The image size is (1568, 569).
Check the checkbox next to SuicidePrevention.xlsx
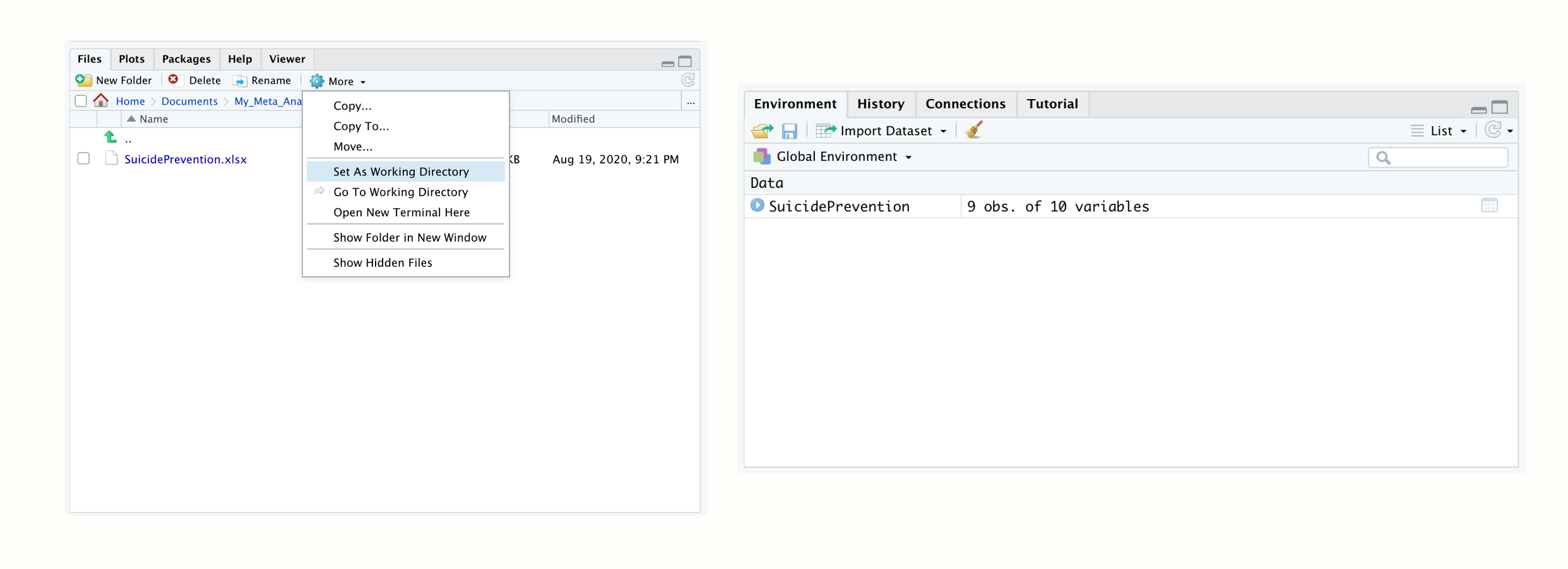83,159
